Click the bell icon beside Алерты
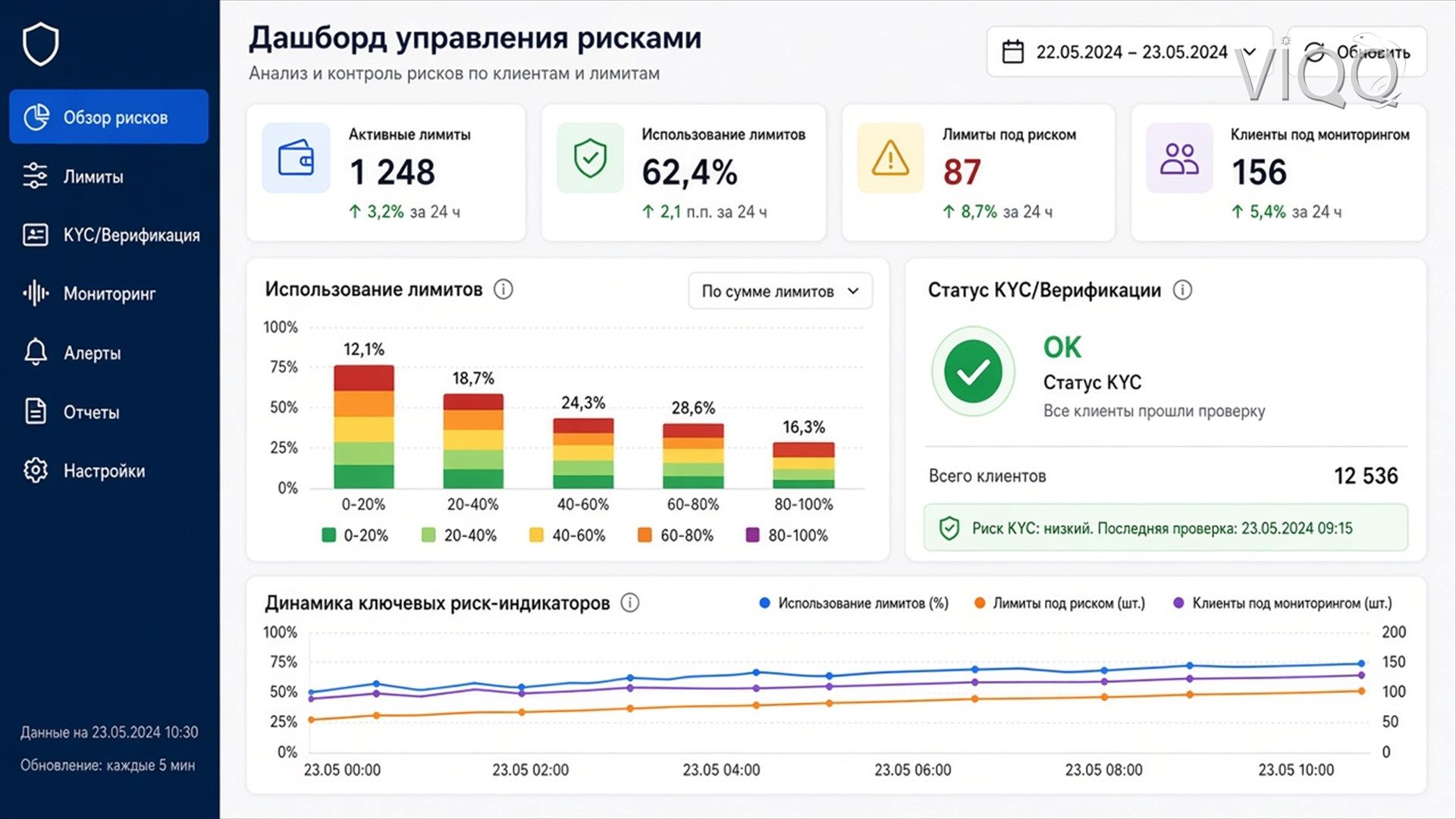Screen dimensions: 1456x819 pyautogui.click(x=36, y=353)
